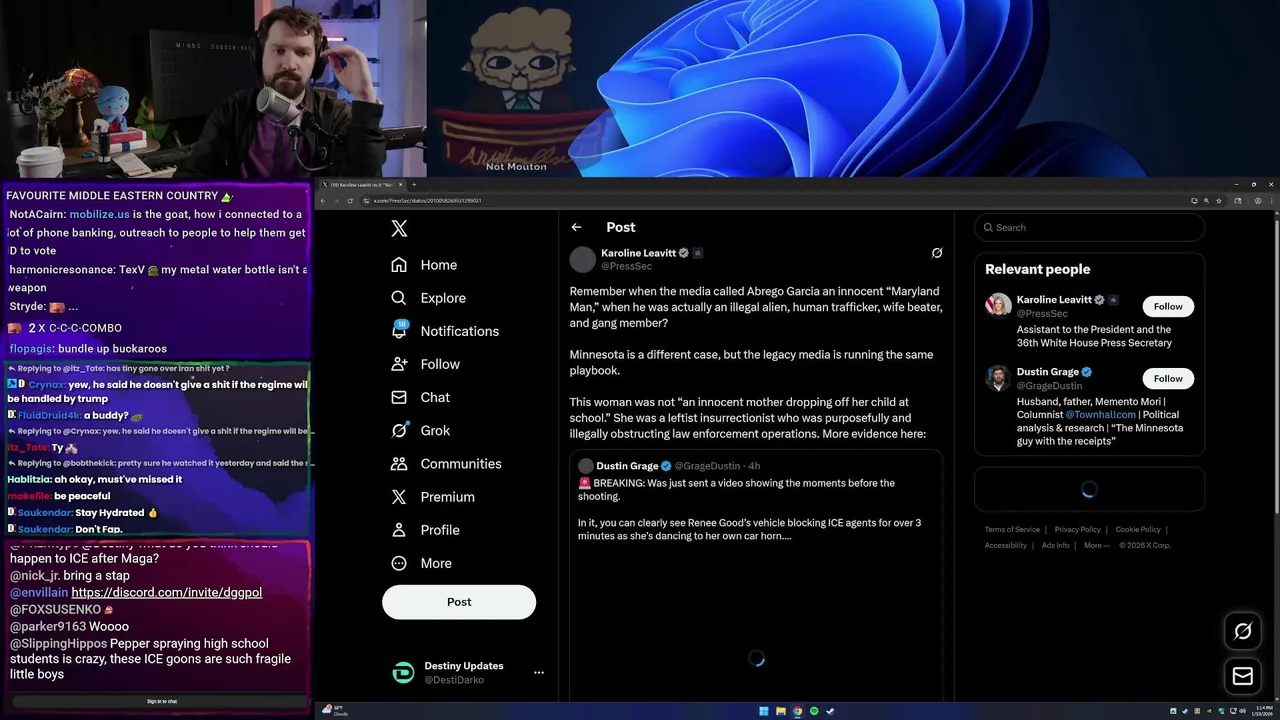The width and height of the screenshot is (1280, 720).
Task: Open Spotify from the taskbar
Action: coord(813,711)
